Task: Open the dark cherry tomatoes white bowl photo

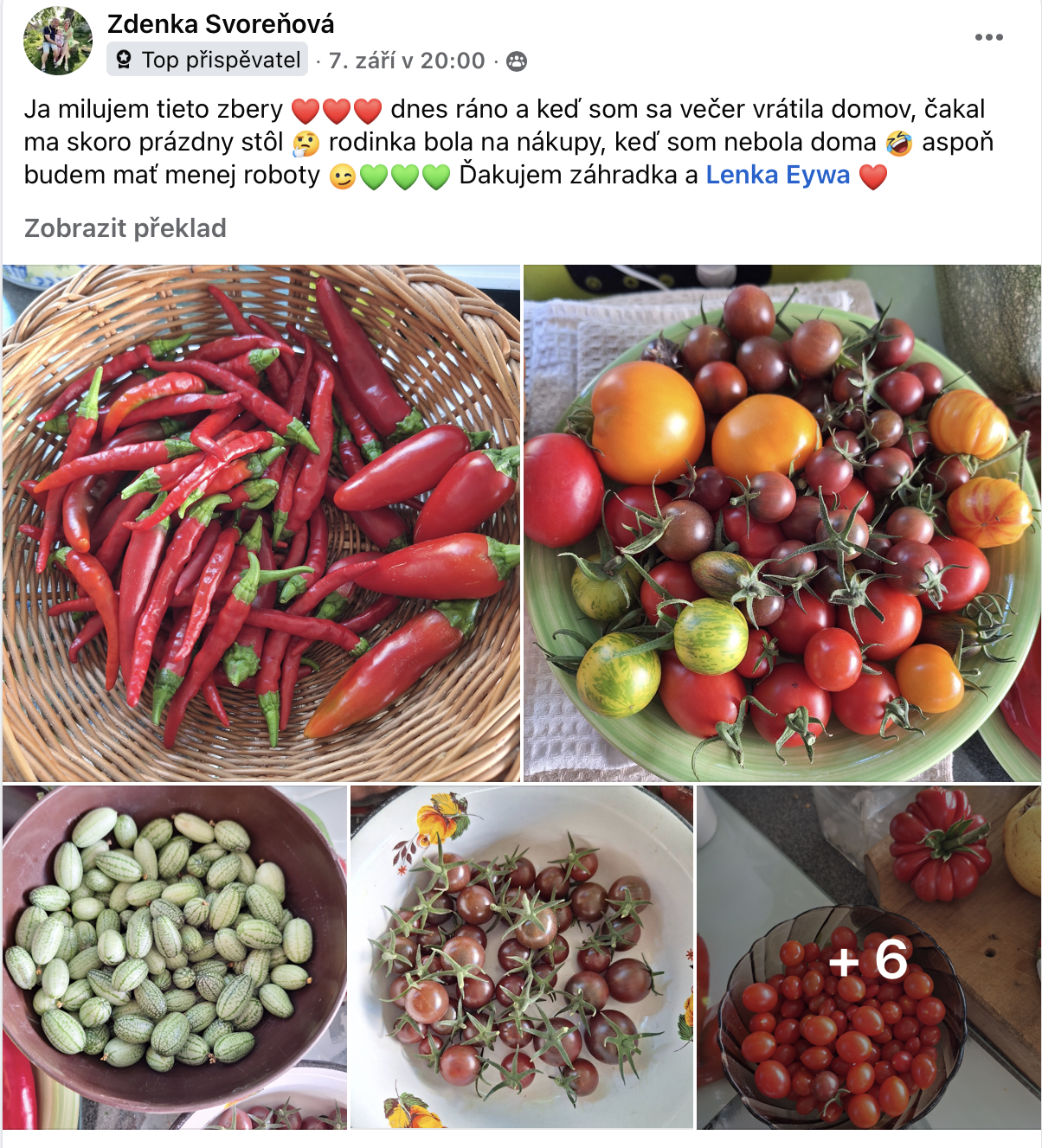Action: [x=522, y=957]
